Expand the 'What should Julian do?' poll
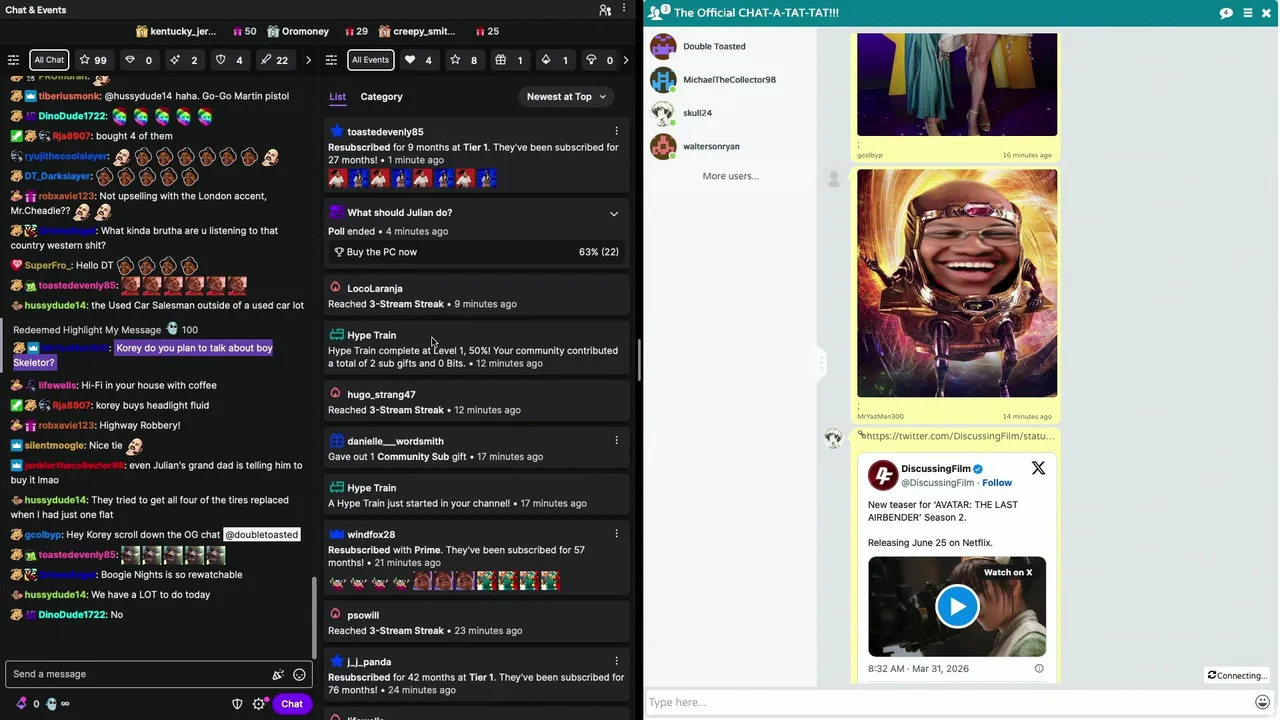Image resolution: width=1280 pixels, height=720 pixels. coord(614,213)
